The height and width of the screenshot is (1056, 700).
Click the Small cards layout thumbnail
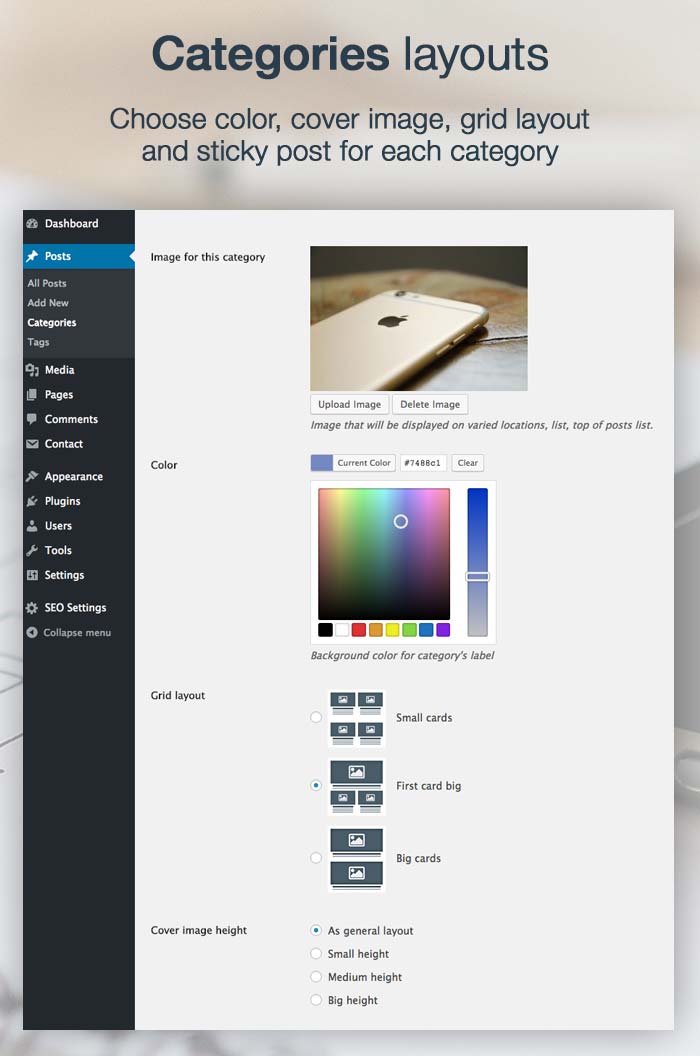(356, 718)
